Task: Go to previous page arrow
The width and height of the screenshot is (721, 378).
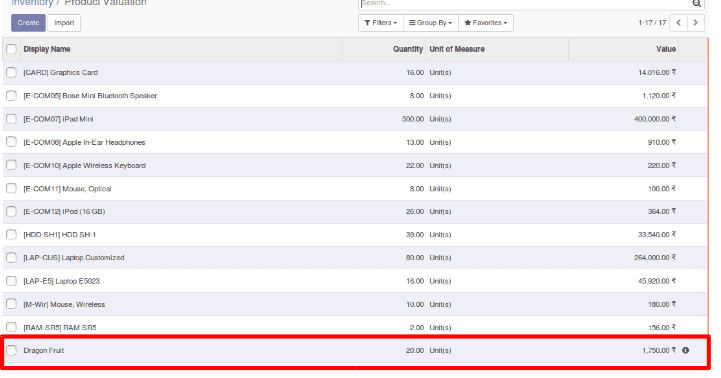Action: (x=679, y=23)
